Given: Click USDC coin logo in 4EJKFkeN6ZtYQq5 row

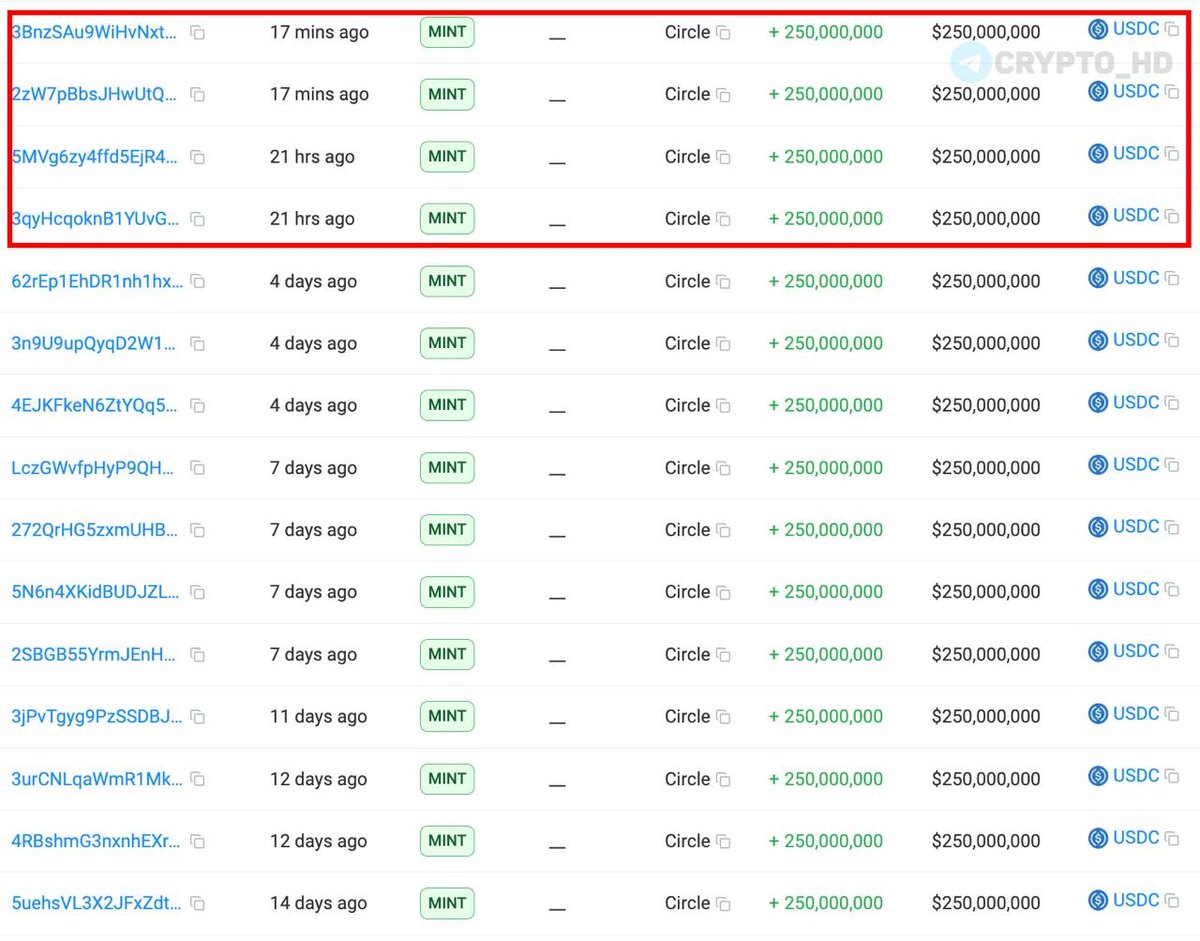Looking at the screenshot, I should tap(1098, 403).
